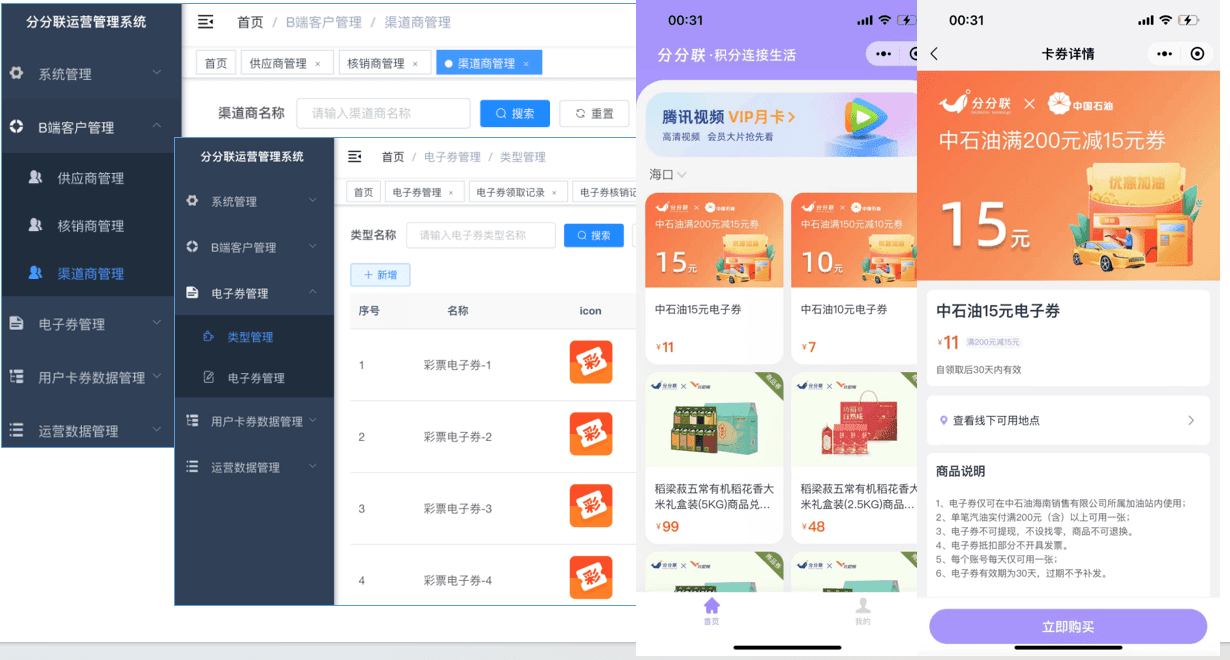Viewport: 1230px width, 660px height.
Task: Click the 重置 button
Action: tap(594, 114)
